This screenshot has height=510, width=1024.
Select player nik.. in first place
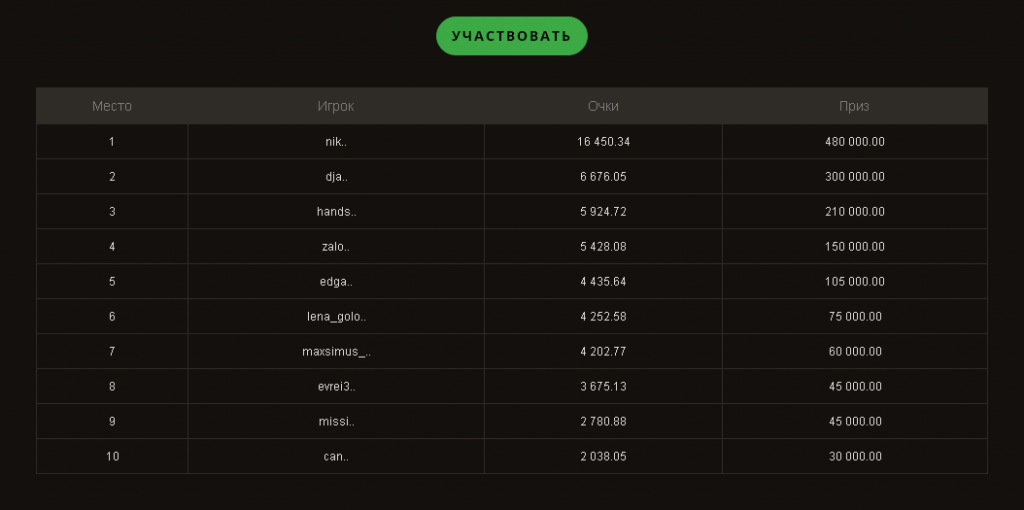336,142
